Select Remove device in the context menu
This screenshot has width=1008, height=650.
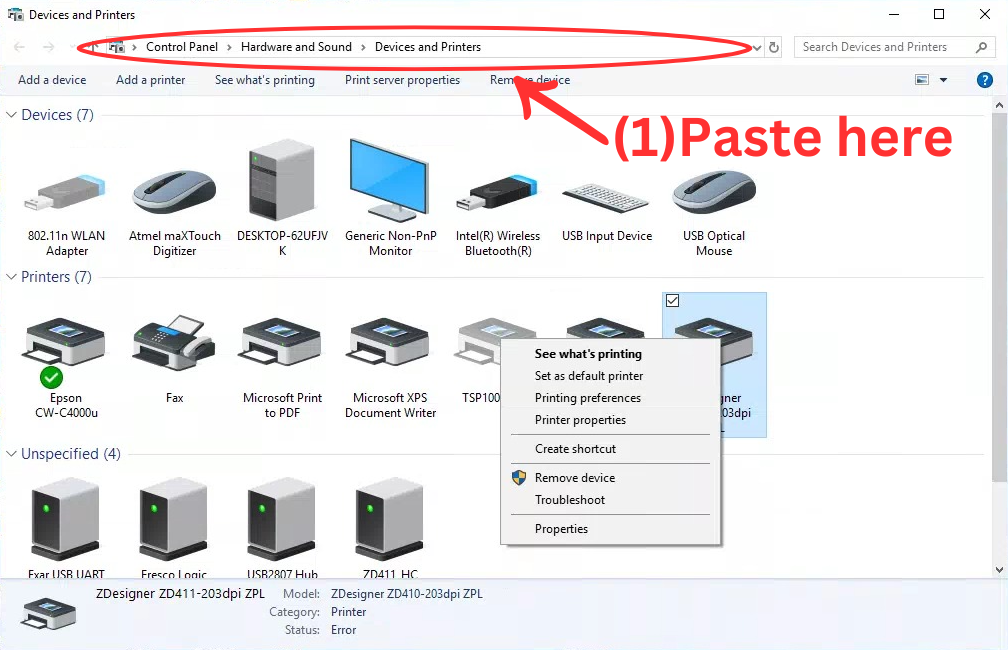click(x=575, y=477)
